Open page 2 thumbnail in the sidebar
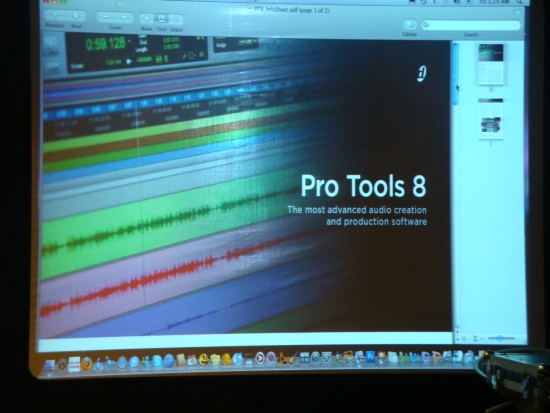Viewport: 550px width, 413px height. [x=491, y=119]
